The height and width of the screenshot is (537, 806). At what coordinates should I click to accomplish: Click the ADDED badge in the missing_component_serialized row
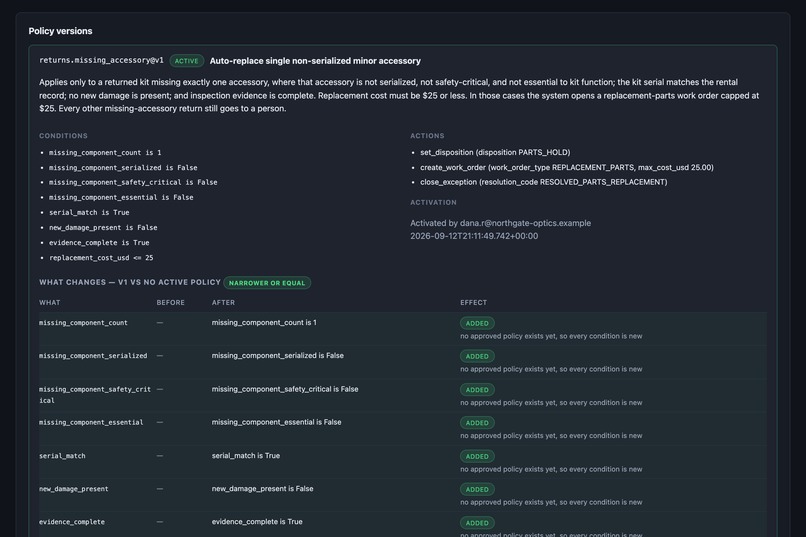coord(477,356)
